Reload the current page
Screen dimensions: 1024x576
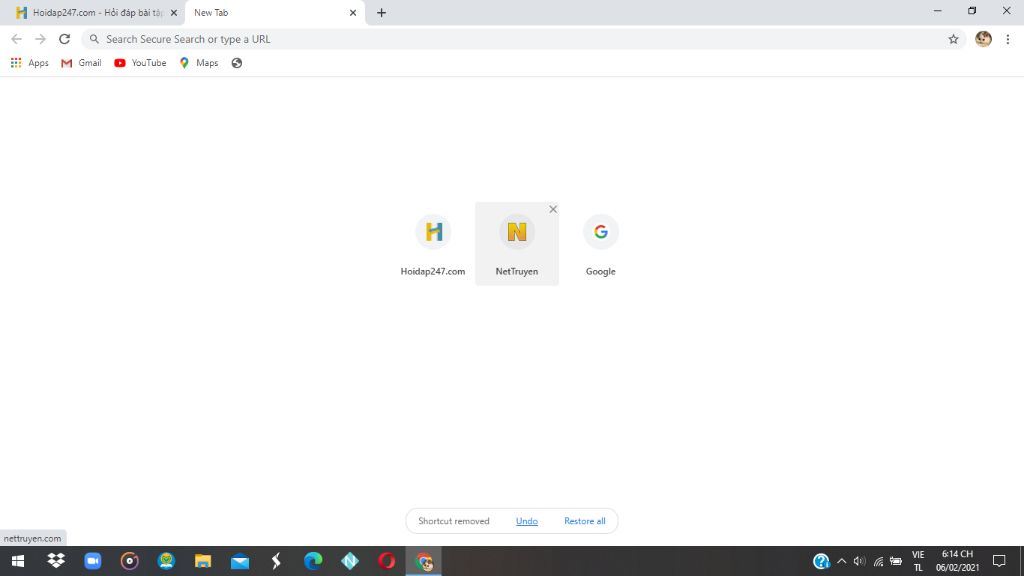click(x=64, y=39)
